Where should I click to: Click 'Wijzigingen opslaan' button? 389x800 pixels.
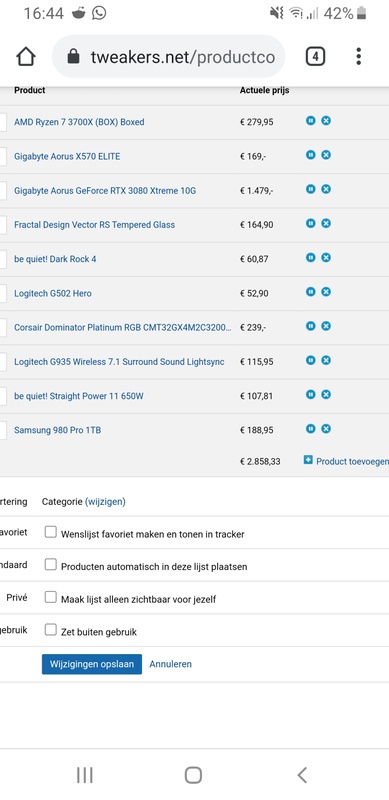point(92,664)
